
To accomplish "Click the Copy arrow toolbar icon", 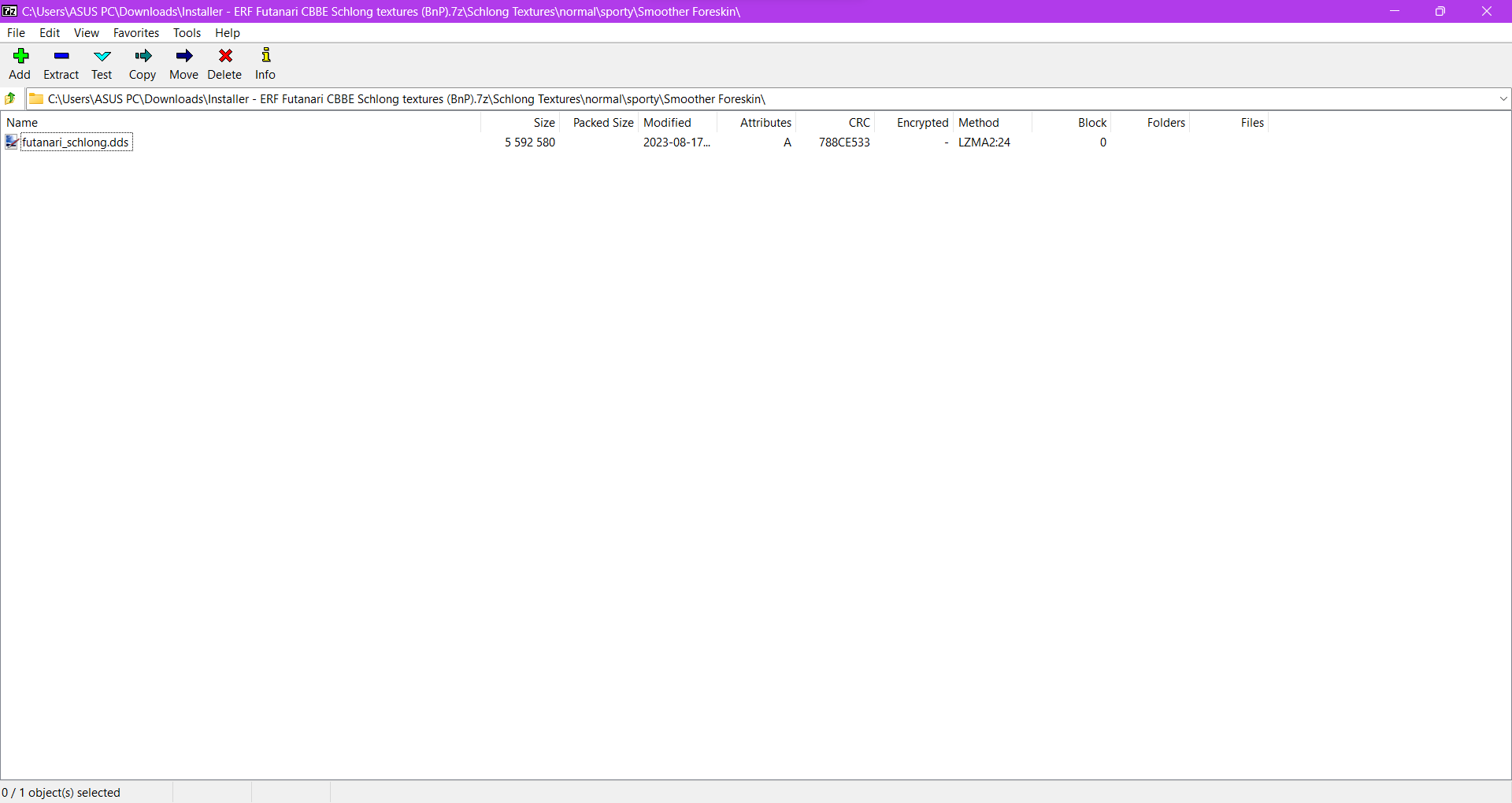I will click(x=143, y=56).
